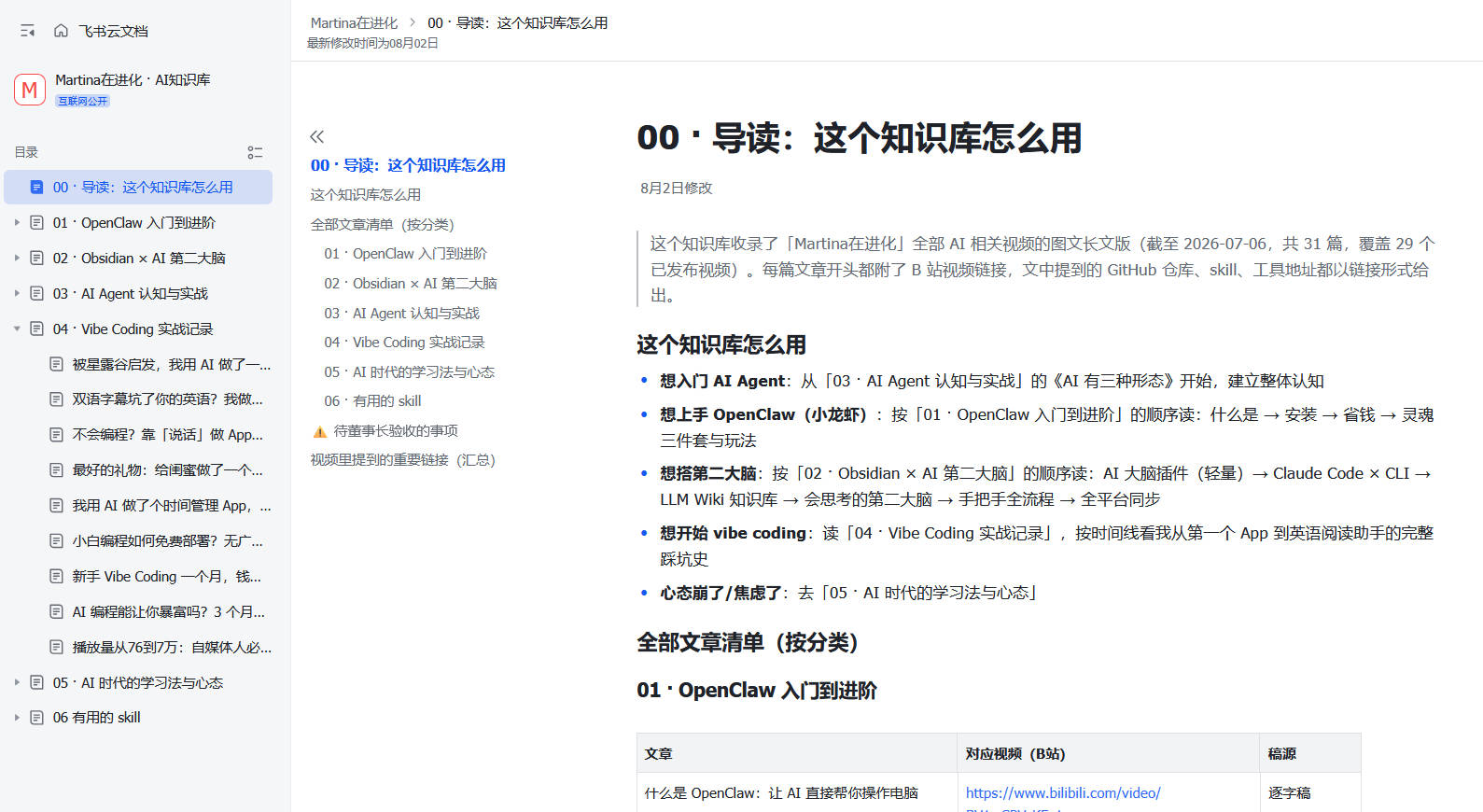The image size is (1483, 812).
Task: Click document icon of 01 · OpenClaw 入门到进阶
Action: pos(36,222)
